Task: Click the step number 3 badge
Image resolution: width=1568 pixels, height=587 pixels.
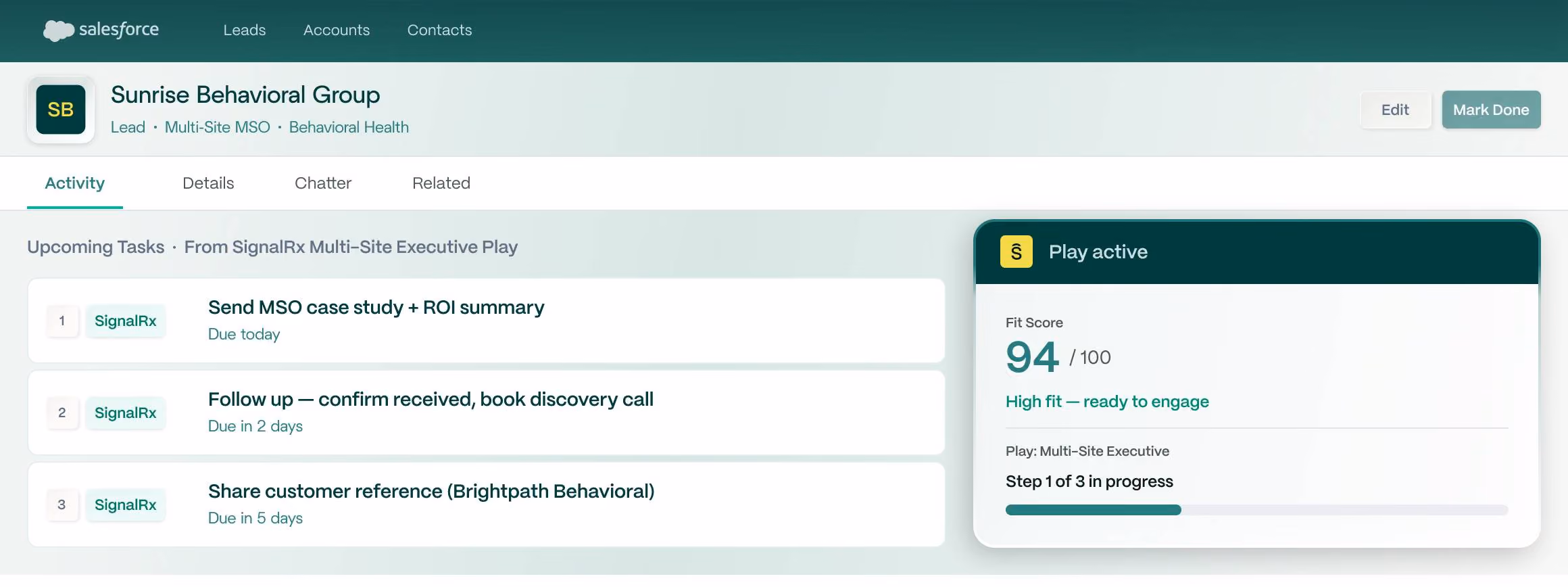Action: click(62, 504)
